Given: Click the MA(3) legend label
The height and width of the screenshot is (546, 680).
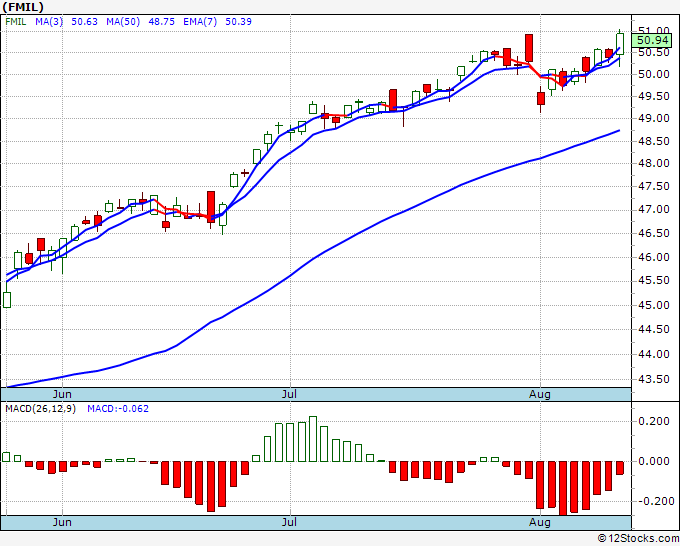Looking at the screenshot, I should click(49, 22).
